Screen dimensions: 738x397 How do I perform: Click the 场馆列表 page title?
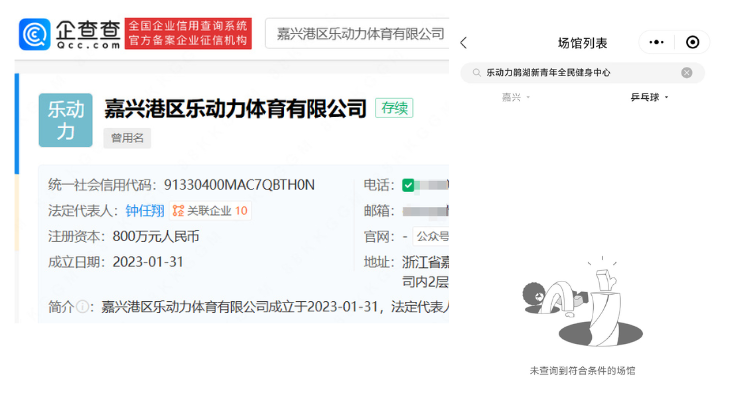(583, 43)
